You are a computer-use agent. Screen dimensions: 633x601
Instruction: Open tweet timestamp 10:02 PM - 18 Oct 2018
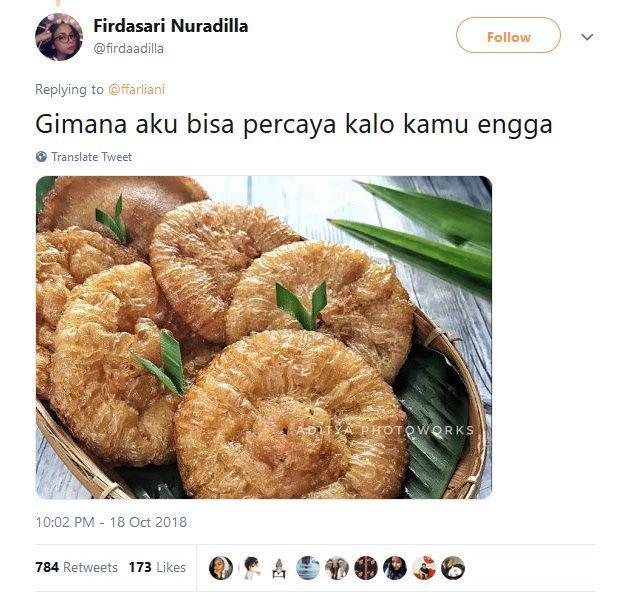(x=111, y=522)
